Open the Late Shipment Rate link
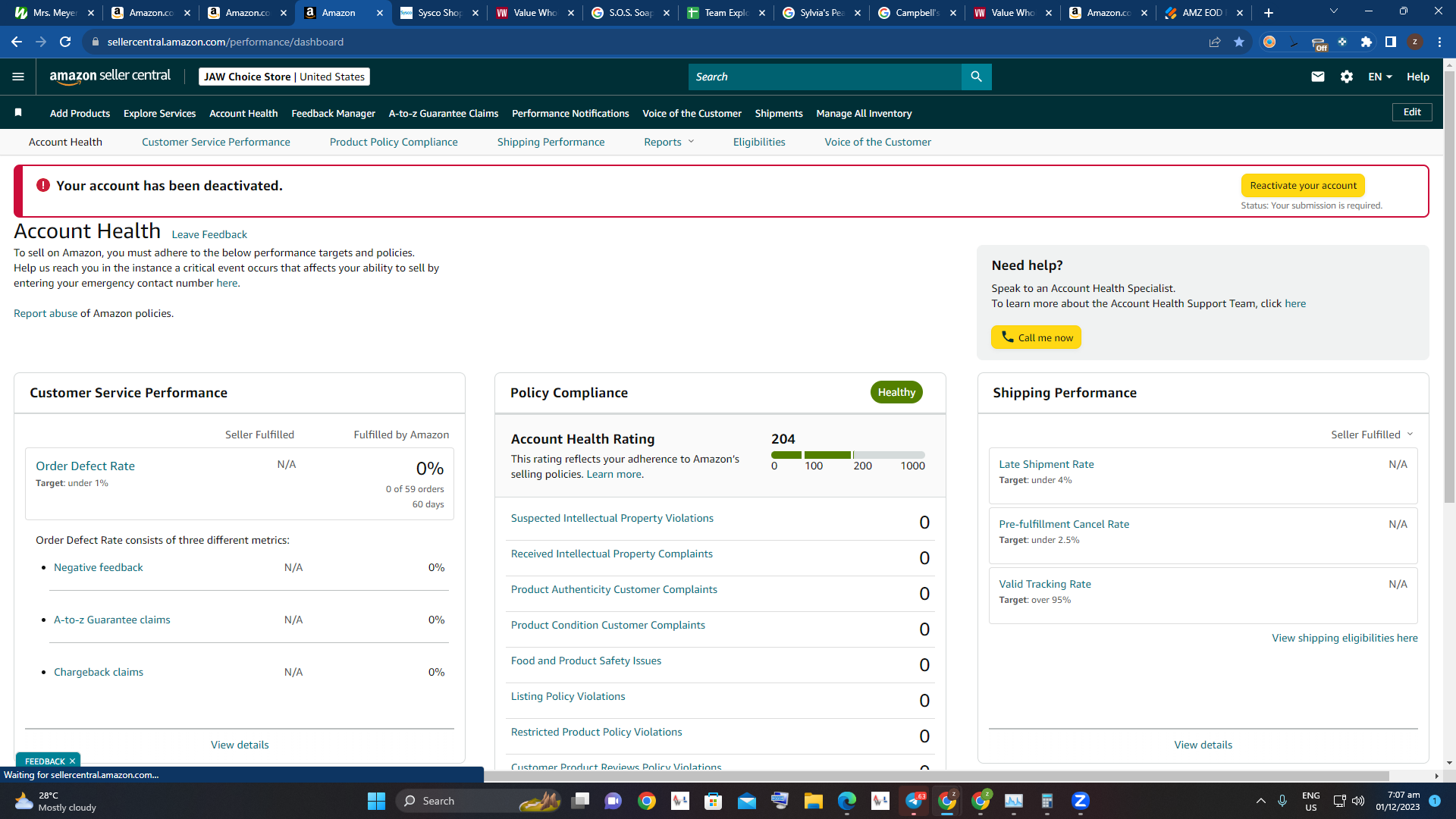This screenshot has height=819, width=1456. point(1046,464)
